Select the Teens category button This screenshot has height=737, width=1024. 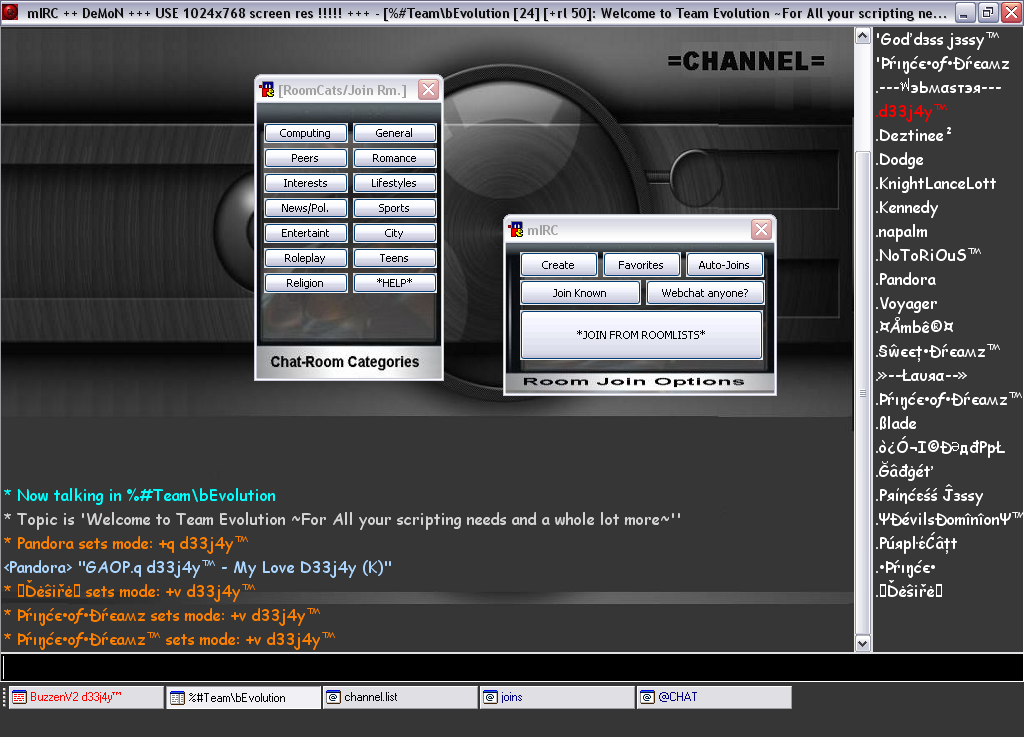pos(394,258)
